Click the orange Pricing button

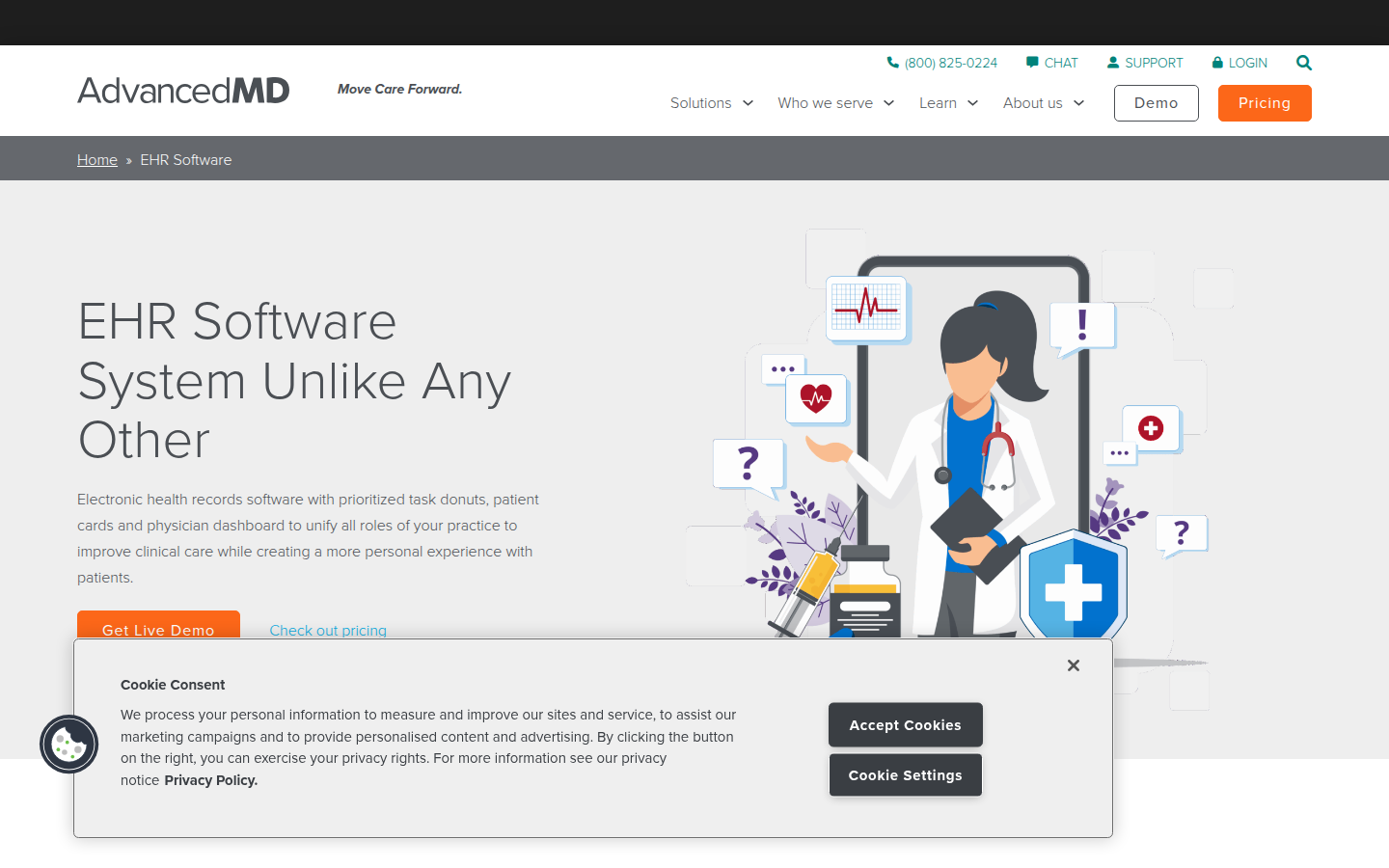coord(1265,103)
